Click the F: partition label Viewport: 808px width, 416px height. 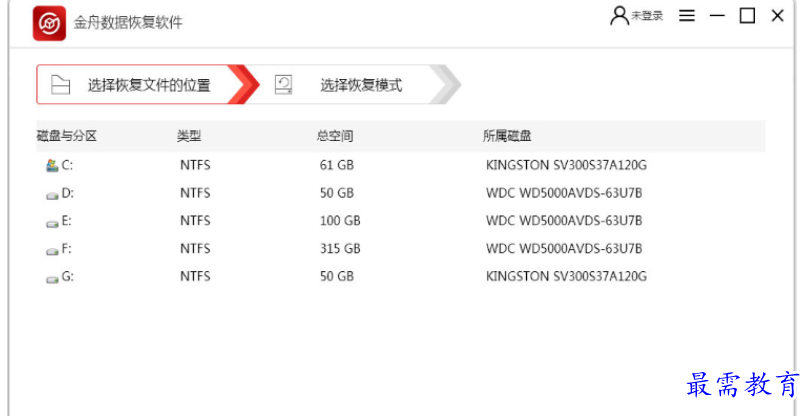[x=66, y=249]
